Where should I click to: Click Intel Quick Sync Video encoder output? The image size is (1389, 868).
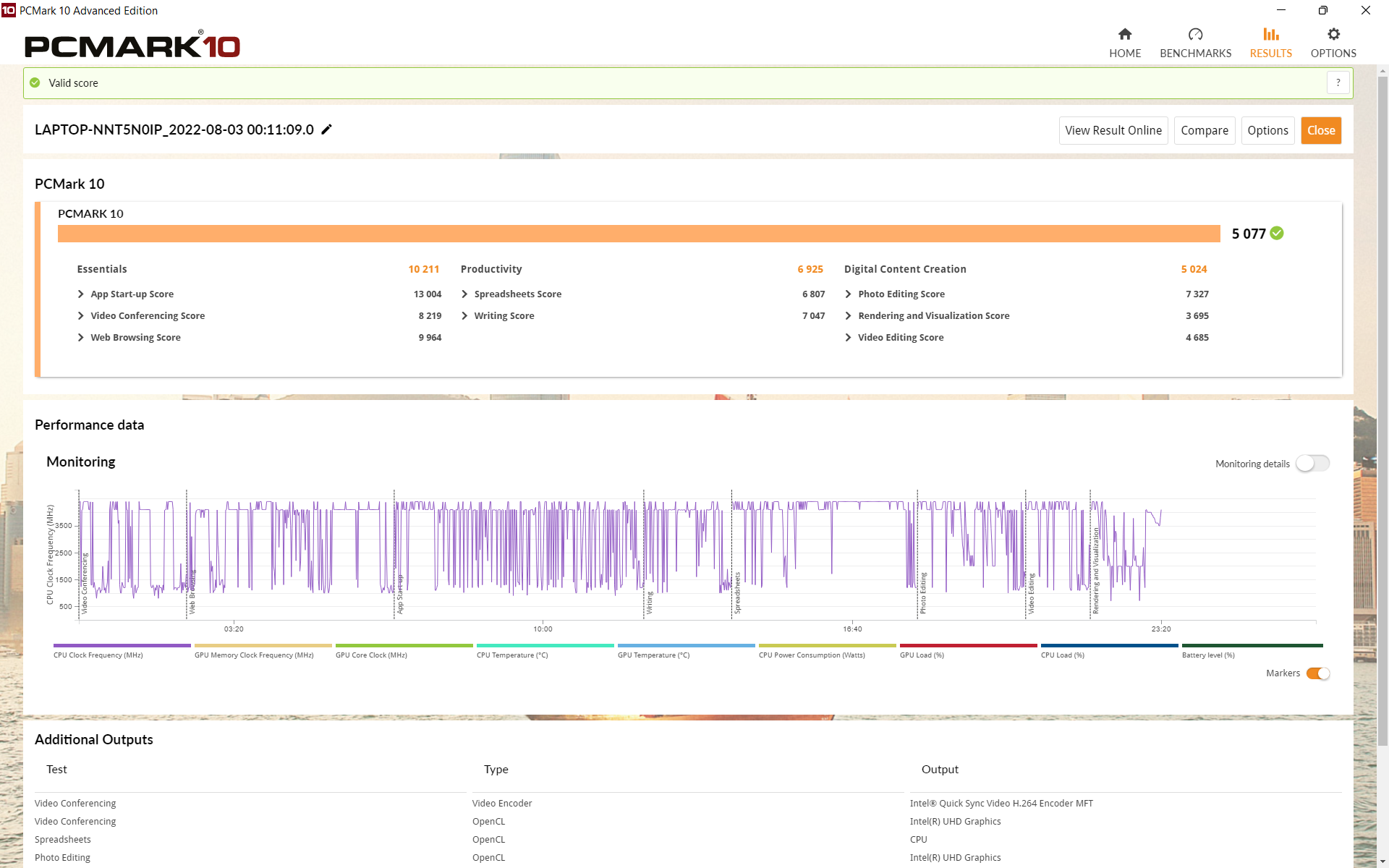(x=1001, y=803)
